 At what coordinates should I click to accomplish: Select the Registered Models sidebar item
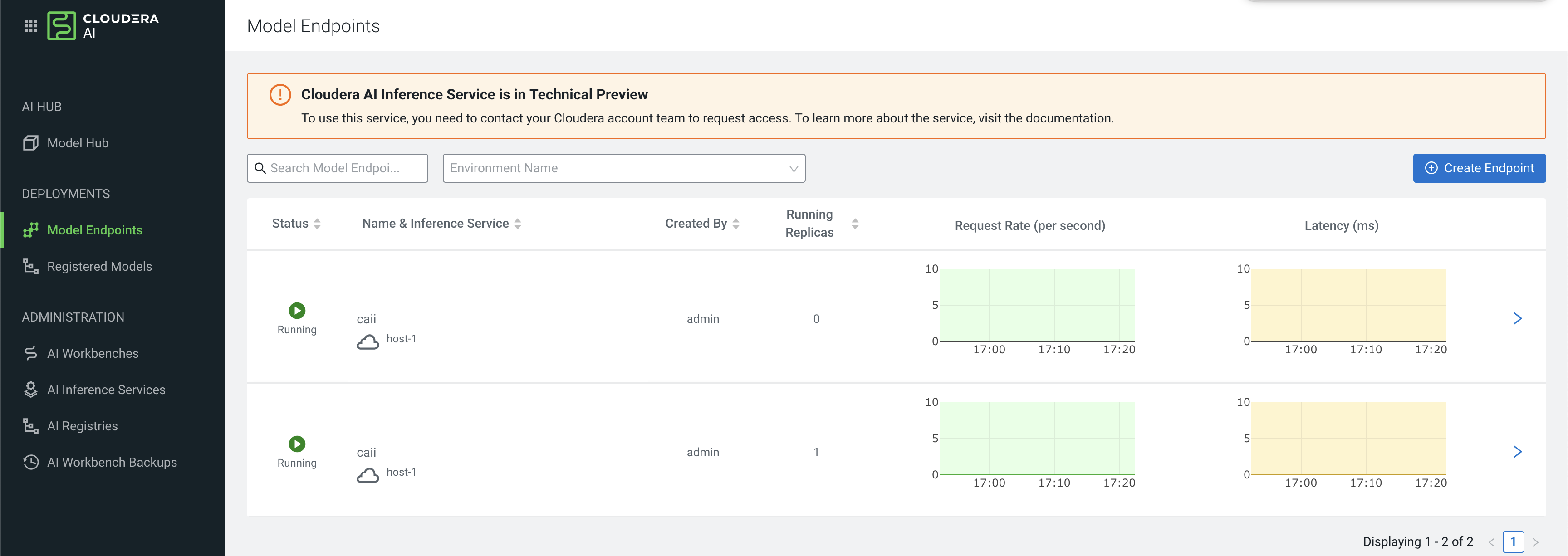point(99,267)
